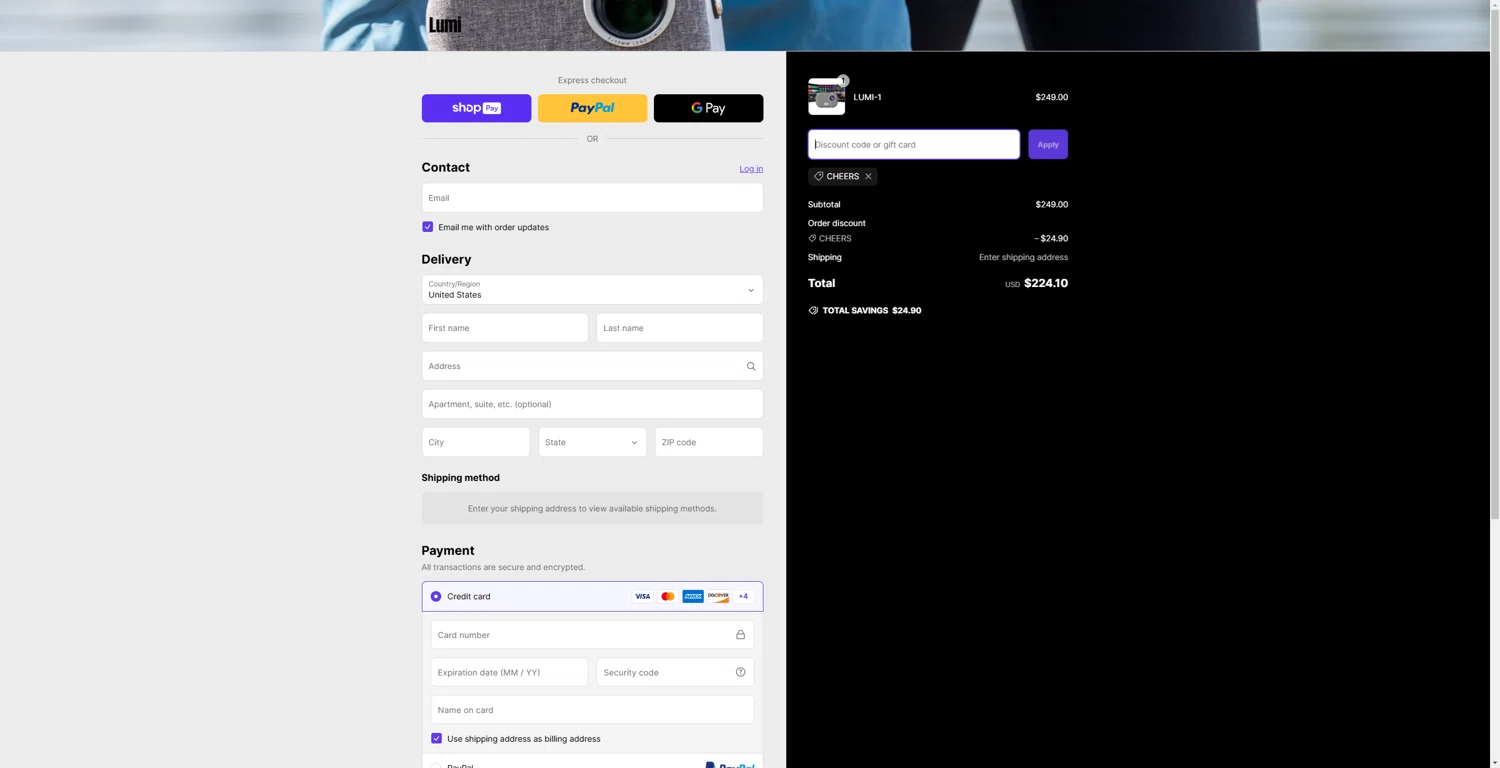Click into the First name field
This screenshot has width=1500, height=768.
click(x=505, y=328)
